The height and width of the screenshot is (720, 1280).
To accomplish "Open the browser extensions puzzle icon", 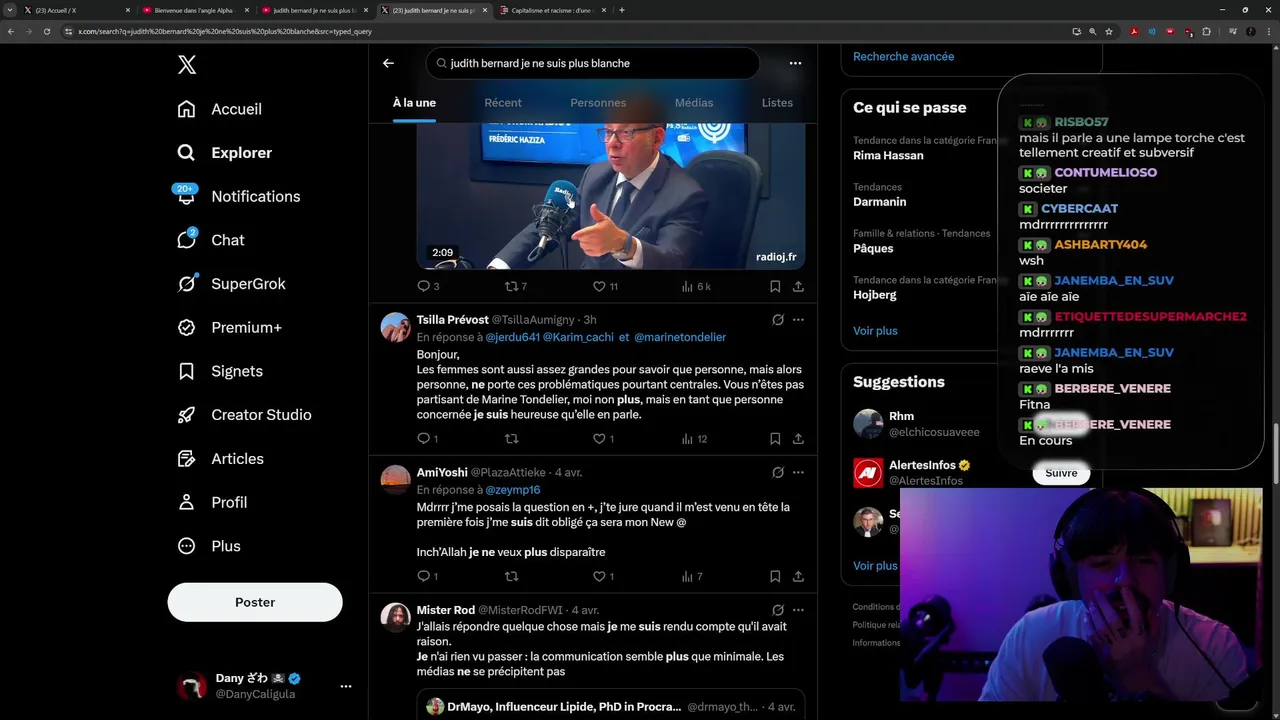I will 1206,31.
